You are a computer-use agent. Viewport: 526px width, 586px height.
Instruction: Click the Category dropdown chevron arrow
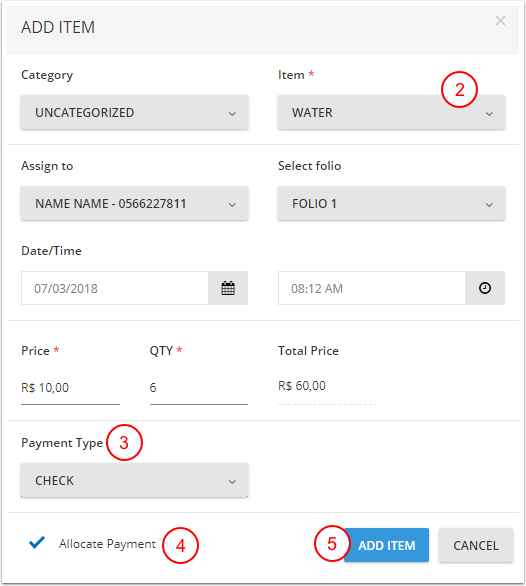click(x=232, y=114)
